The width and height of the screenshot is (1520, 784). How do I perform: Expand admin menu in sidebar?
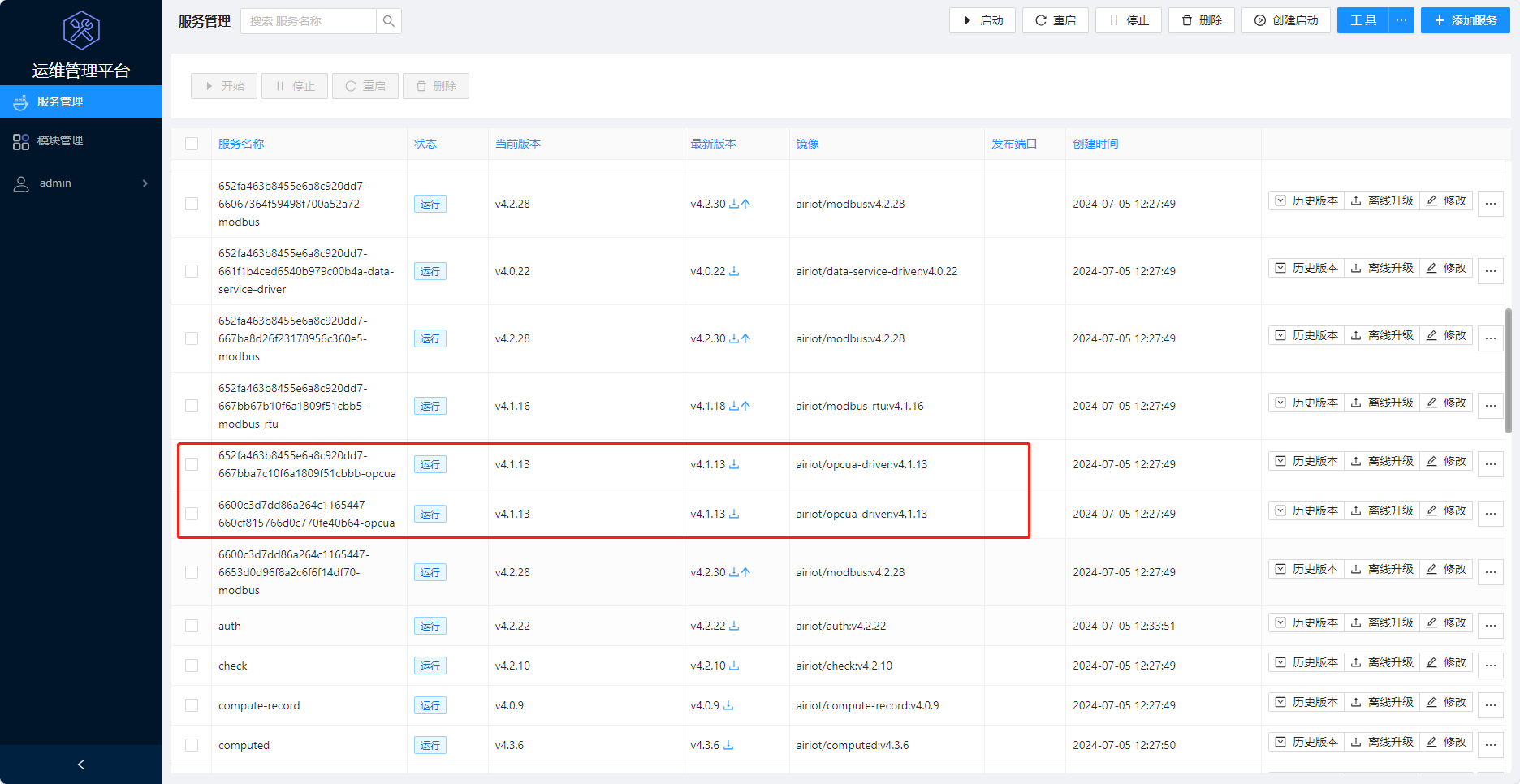81,183
